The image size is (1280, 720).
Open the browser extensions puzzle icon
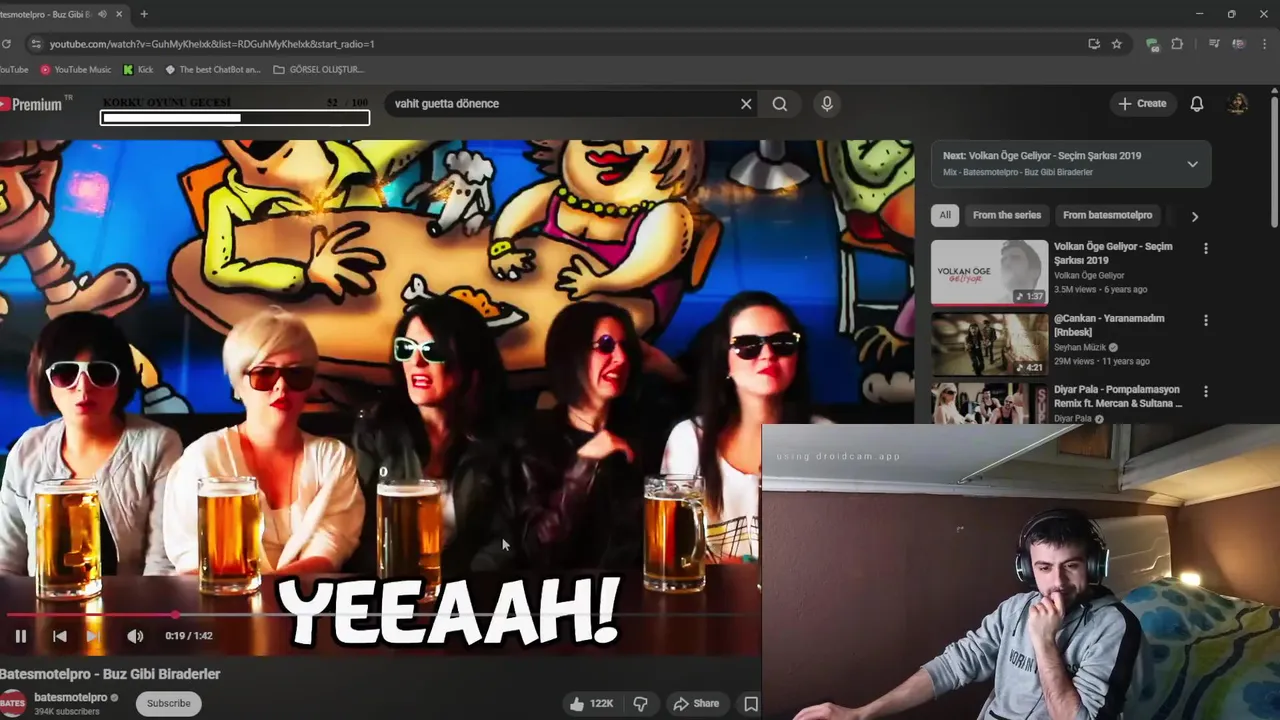[x=1177, y=44]
